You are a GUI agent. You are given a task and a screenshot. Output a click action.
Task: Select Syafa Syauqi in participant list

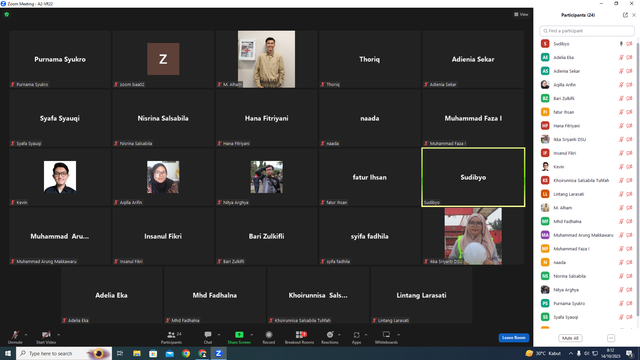pos(587,317)
